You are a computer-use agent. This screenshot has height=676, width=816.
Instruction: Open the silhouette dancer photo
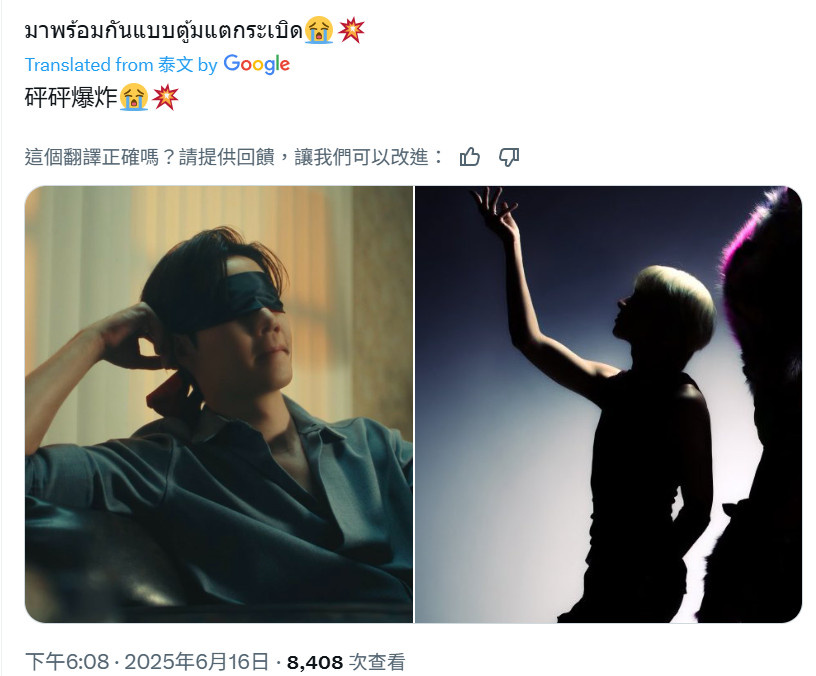[608, 404]
